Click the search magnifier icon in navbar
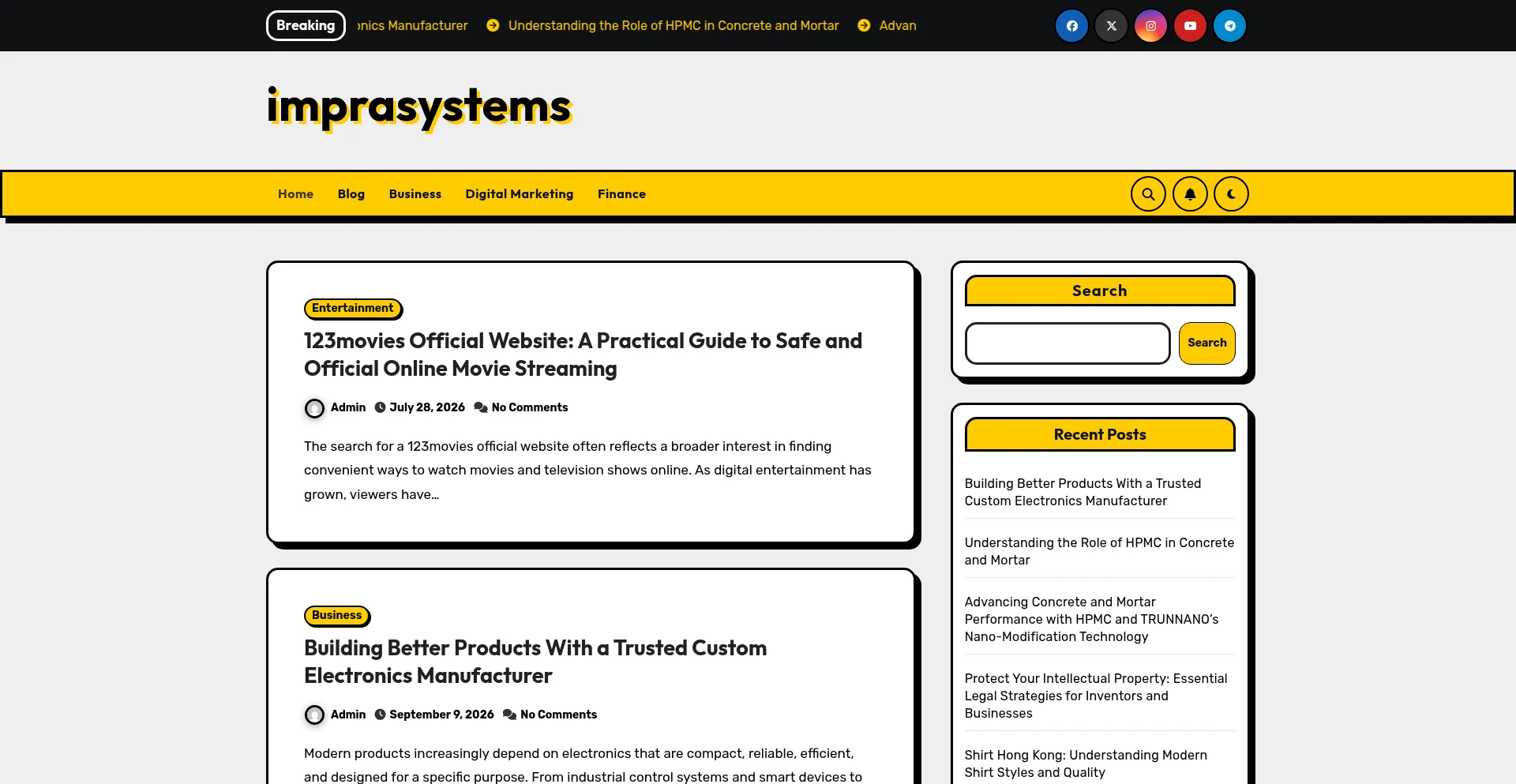 click(1148, 194)
